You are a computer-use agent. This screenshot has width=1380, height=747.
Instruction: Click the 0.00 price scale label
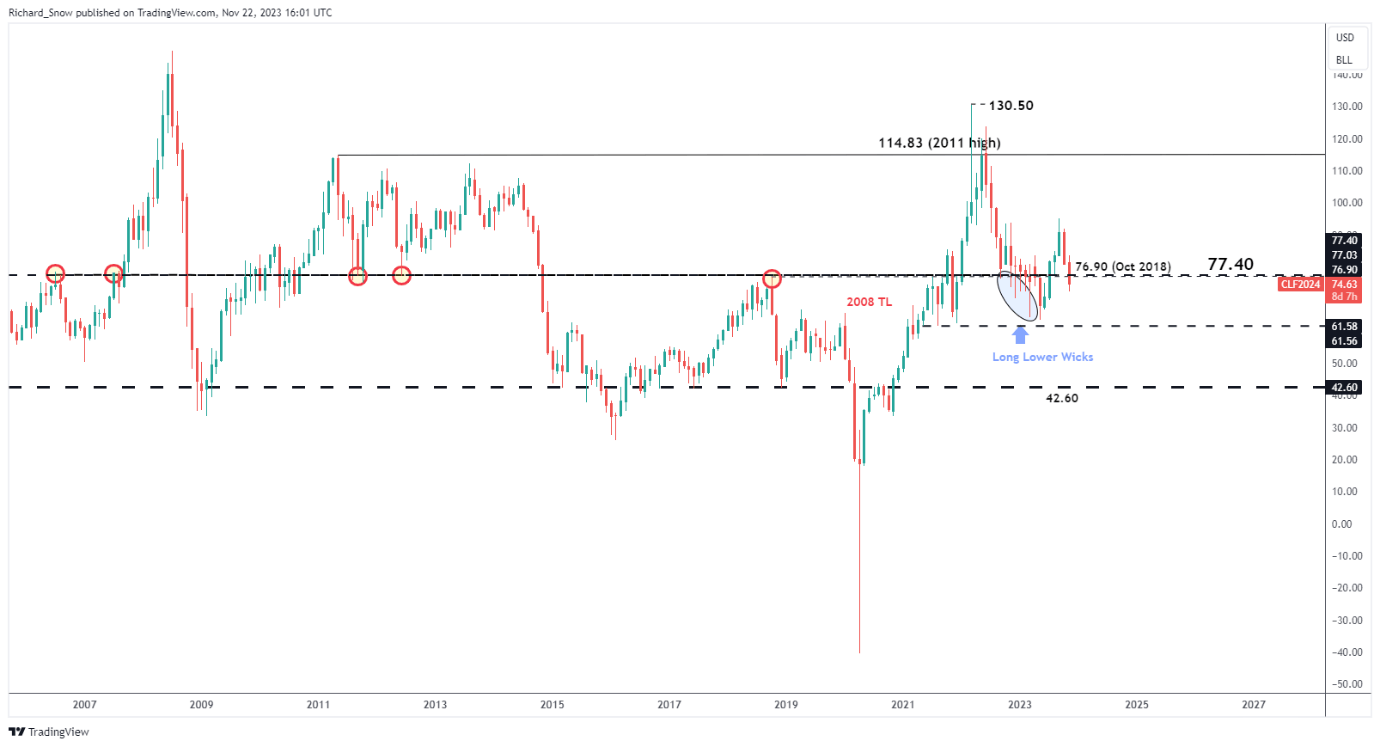pos(1344,524)
